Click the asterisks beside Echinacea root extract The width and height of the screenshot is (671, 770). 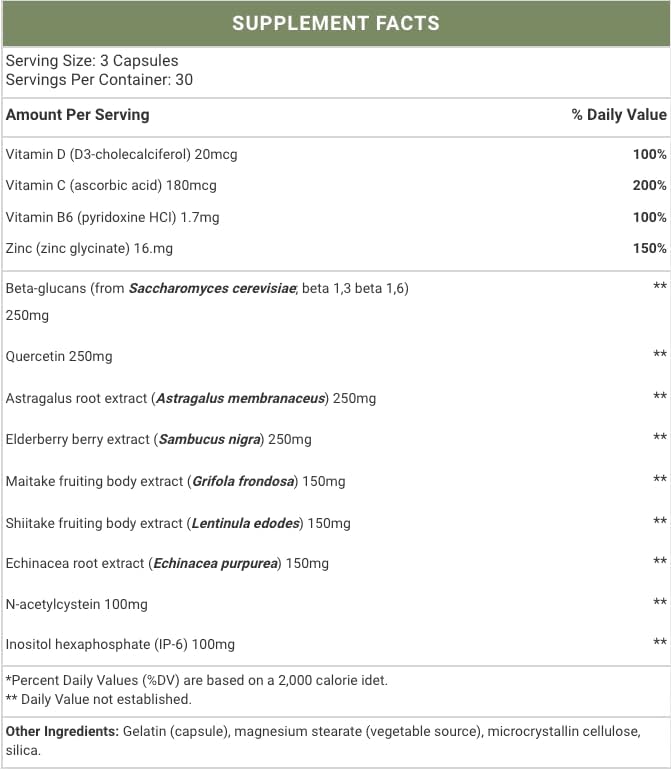(660, 561)
